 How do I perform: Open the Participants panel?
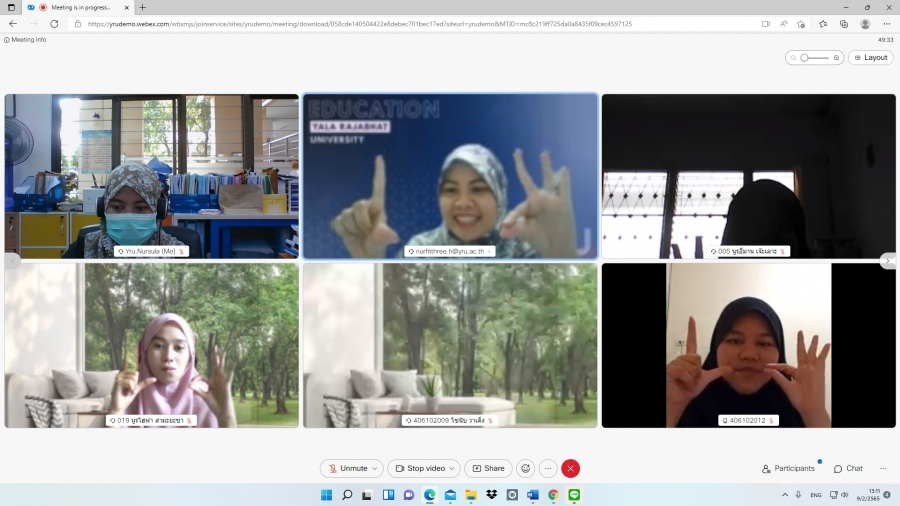[788, 468]
